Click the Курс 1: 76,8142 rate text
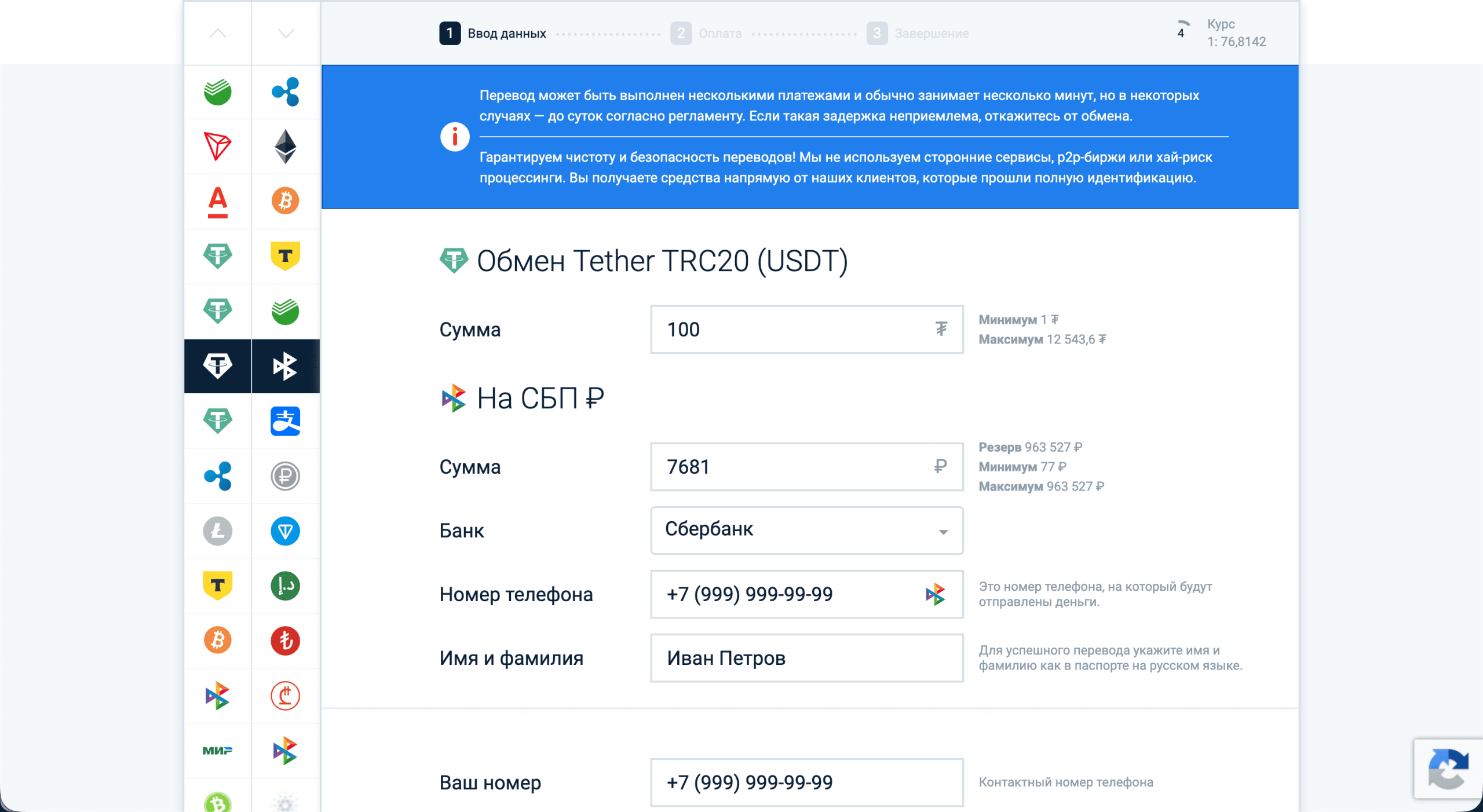This screenshot has height=812, width=1483. click(x=1236, y=33)
